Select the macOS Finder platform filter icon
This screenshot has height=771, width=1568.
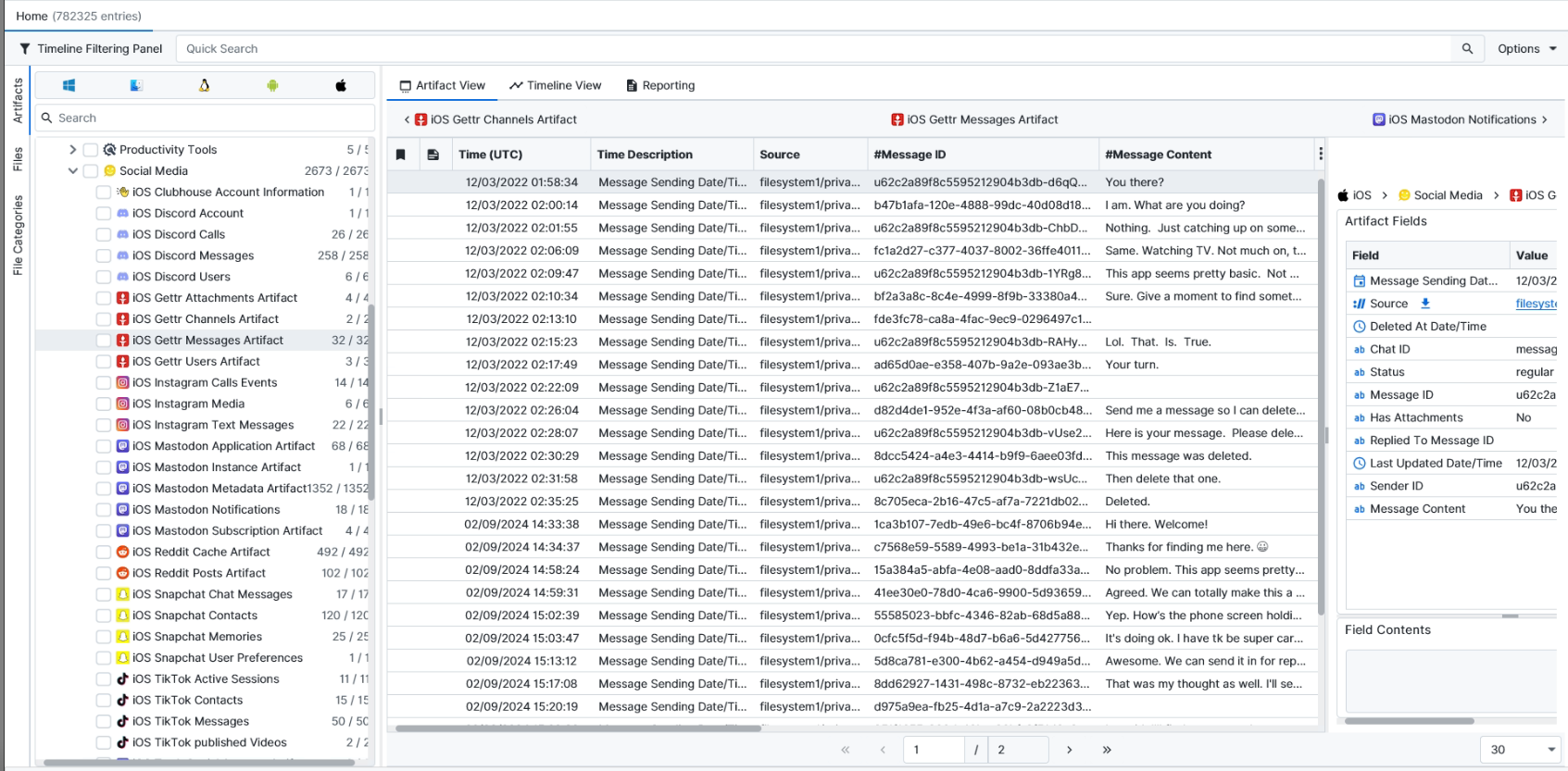point(136,85)
